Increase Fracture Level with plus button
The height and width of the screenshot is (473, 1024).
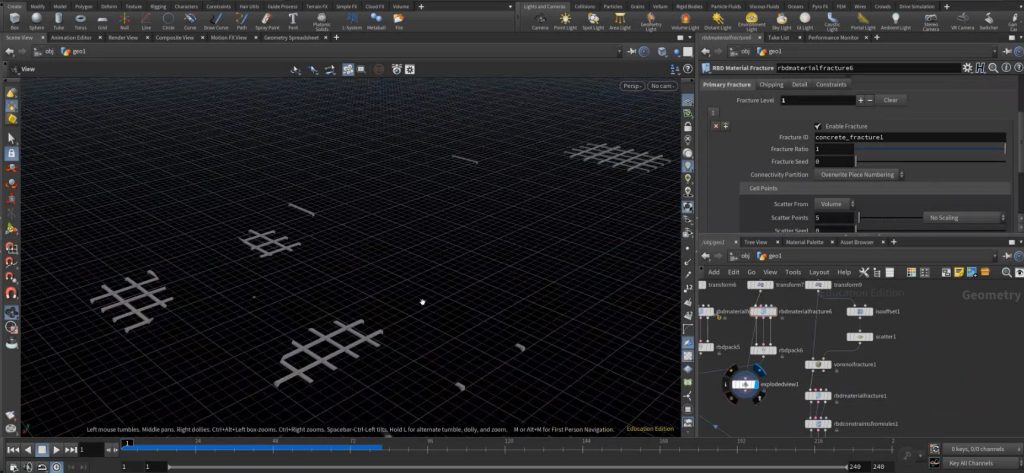tap(860, 100)
